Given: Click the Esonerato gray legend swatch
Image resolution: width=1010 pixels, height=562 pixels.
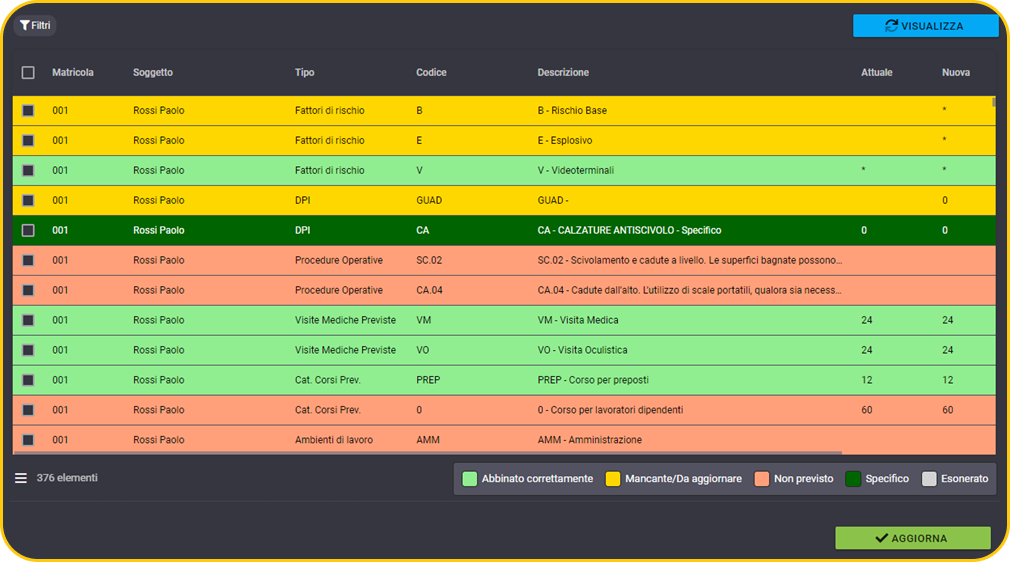Looking at the screenshot, I should pyautogui.click(x=929, y=479).
